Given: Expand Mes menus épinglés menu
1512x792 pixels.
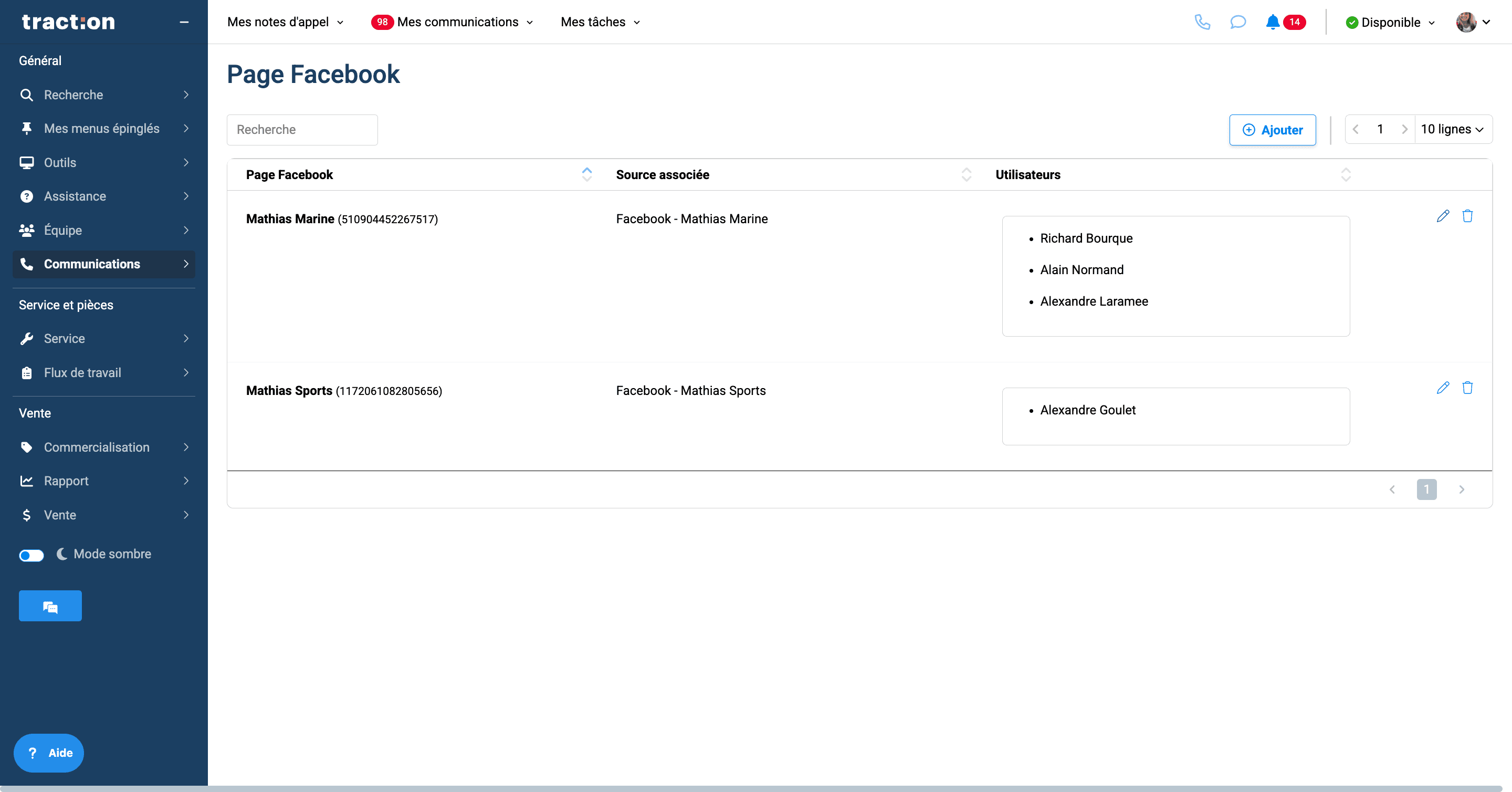Looking at the screenshot, I should (104, 129).
